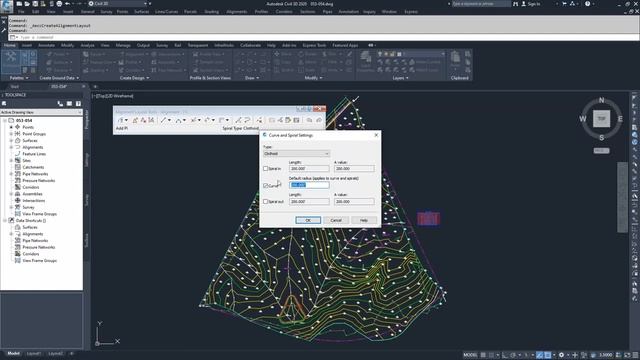Image resolution: width=640 pixels, height=360 pixels.
Task: Enable the Spiral in checkbox
Action: (x=266, y=169)
